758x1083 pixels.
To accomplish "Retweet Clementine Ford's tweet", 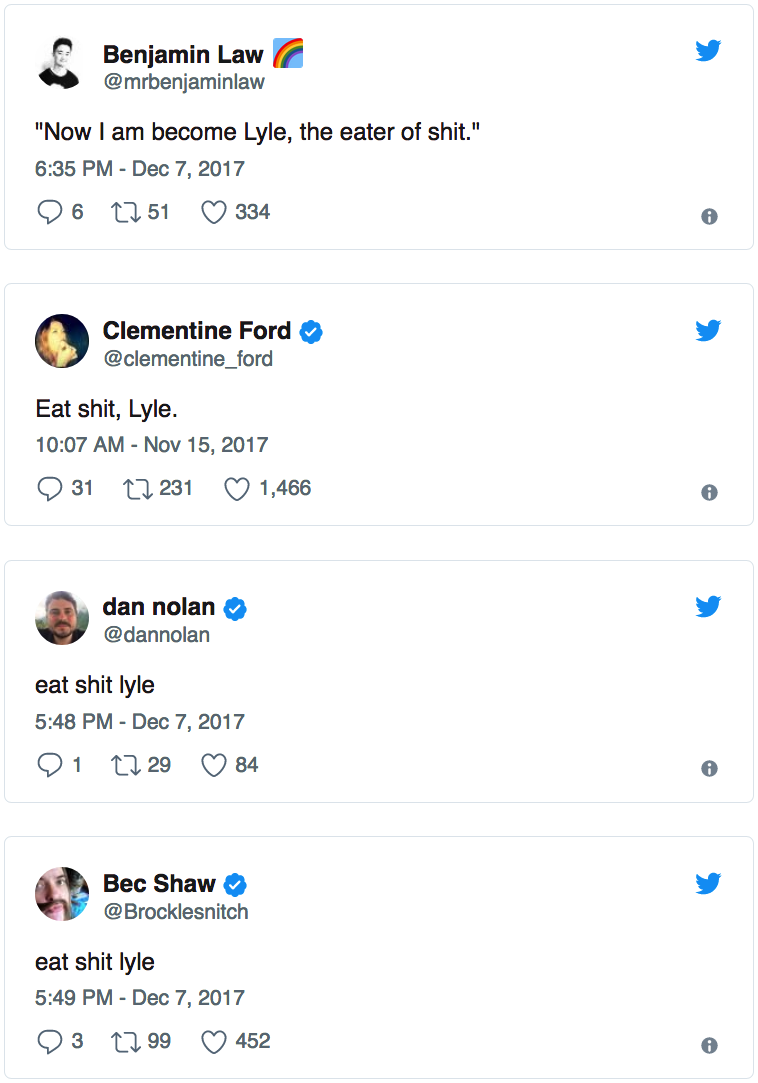I will [135, 488].
